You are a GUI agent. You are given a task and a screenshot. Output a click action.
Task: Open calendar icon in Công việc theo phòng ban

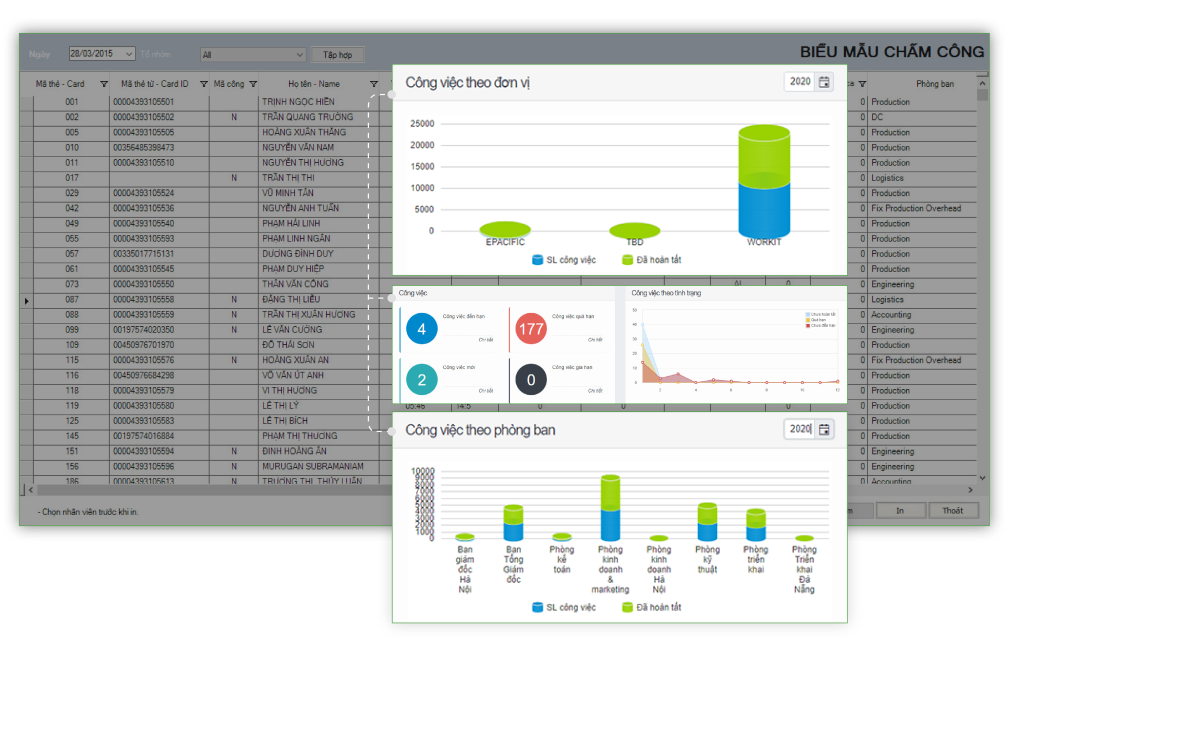[x=824, y=429]
